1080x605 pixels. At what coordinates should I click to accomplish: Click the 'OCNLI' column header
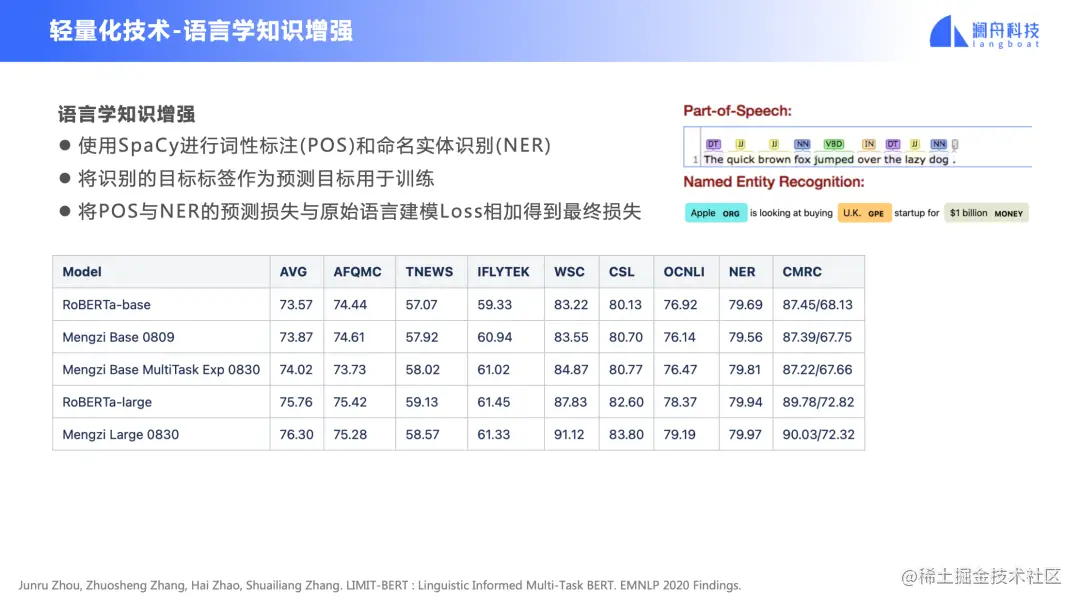click(684, 271)
